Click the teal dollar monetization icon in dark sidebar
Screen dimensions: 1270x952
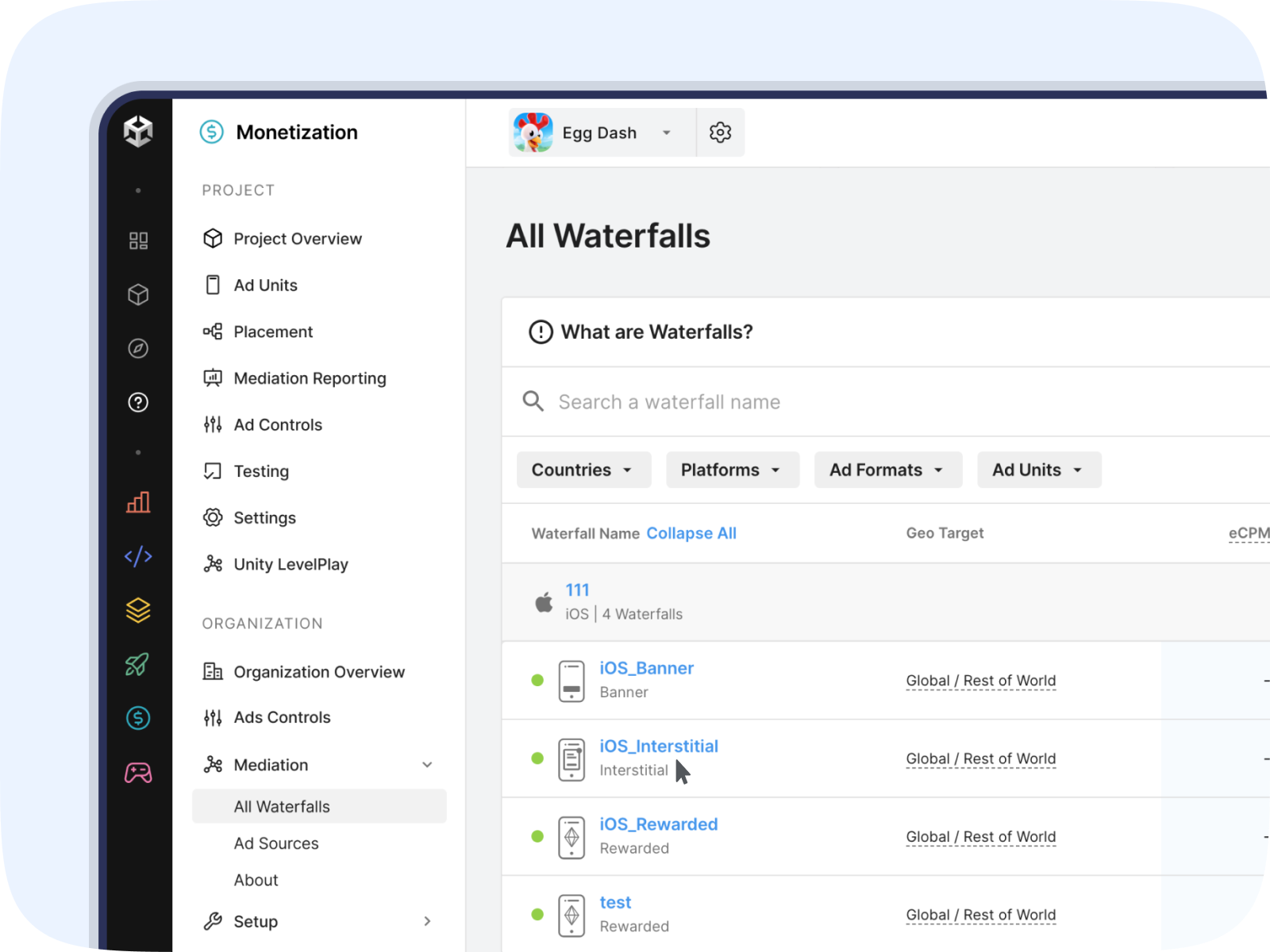coord(138,718)
